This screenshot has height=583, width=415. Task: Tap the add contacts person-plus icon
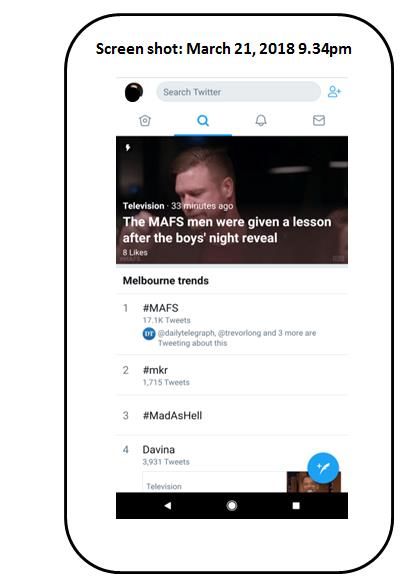[x=334, y=91]
